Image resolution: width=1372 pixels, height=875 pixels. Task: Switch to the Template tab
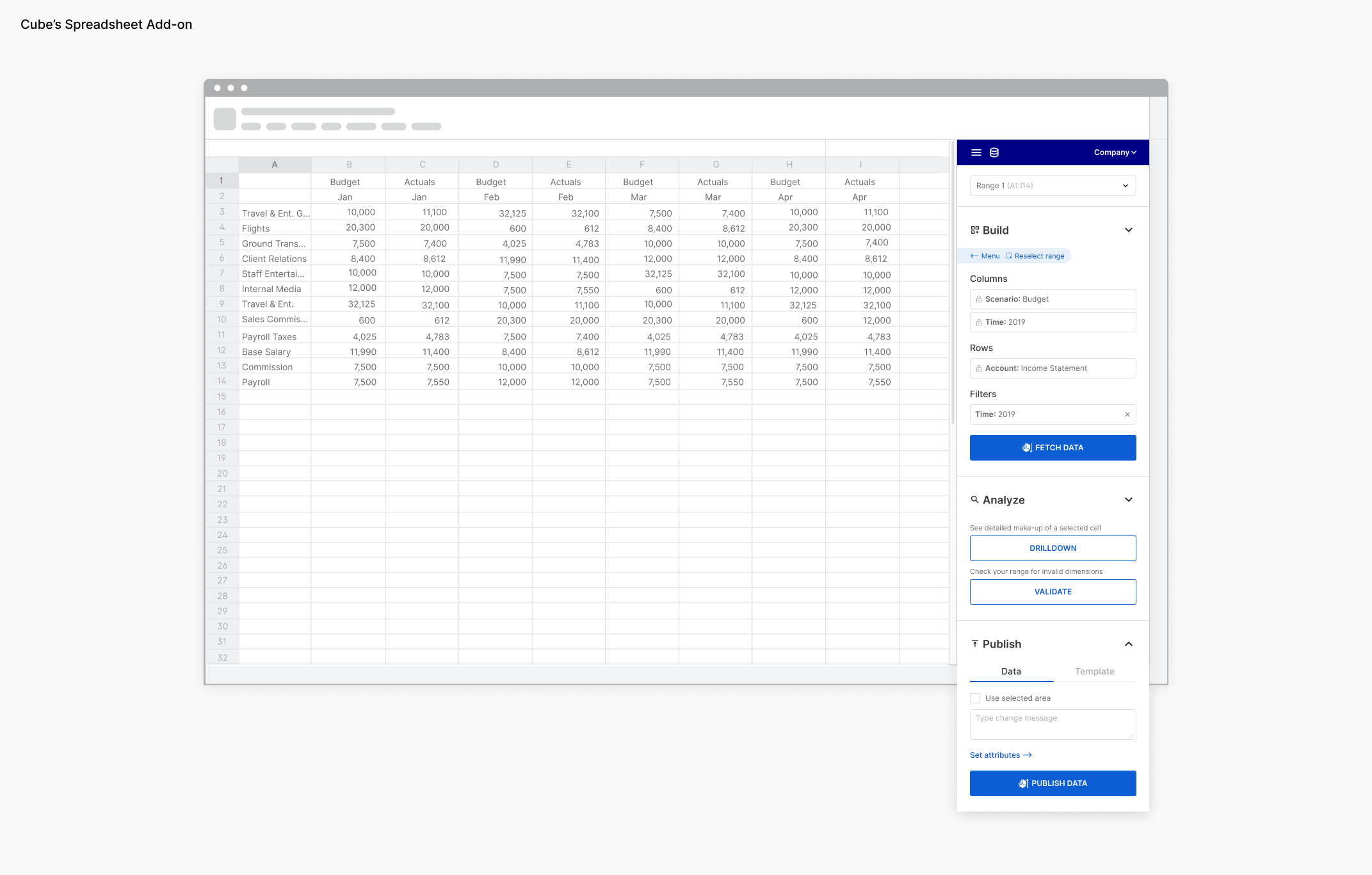tap(1094, 671)
